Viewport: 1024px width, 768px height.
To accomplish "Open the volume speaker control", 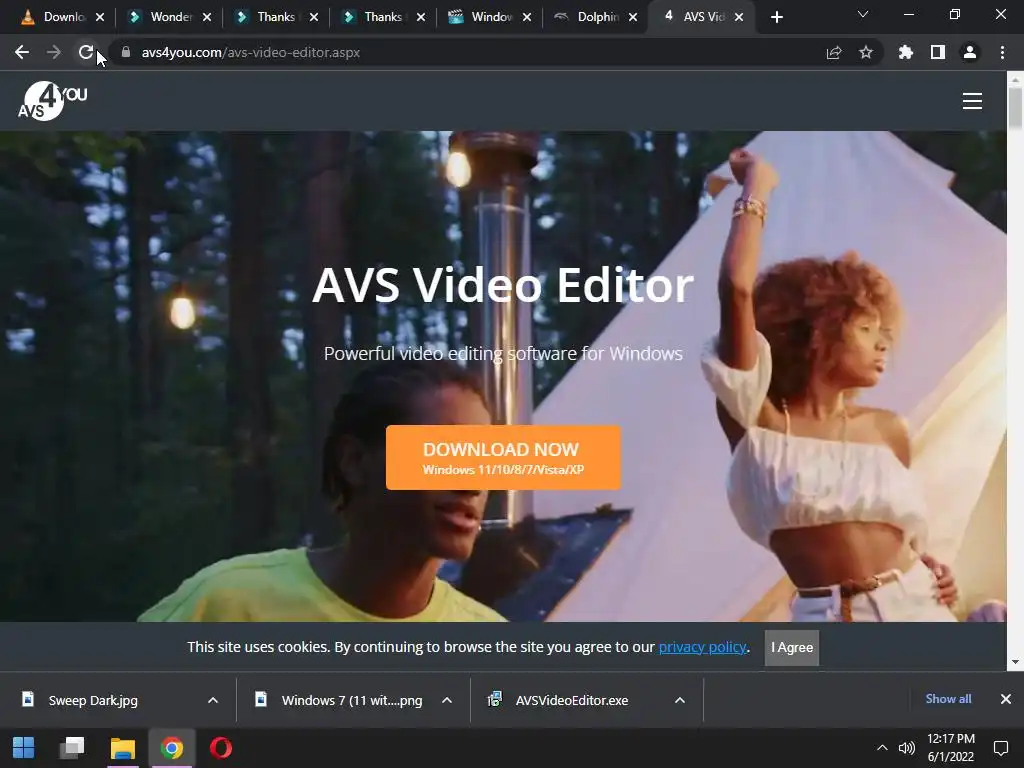I will point(906,748).
